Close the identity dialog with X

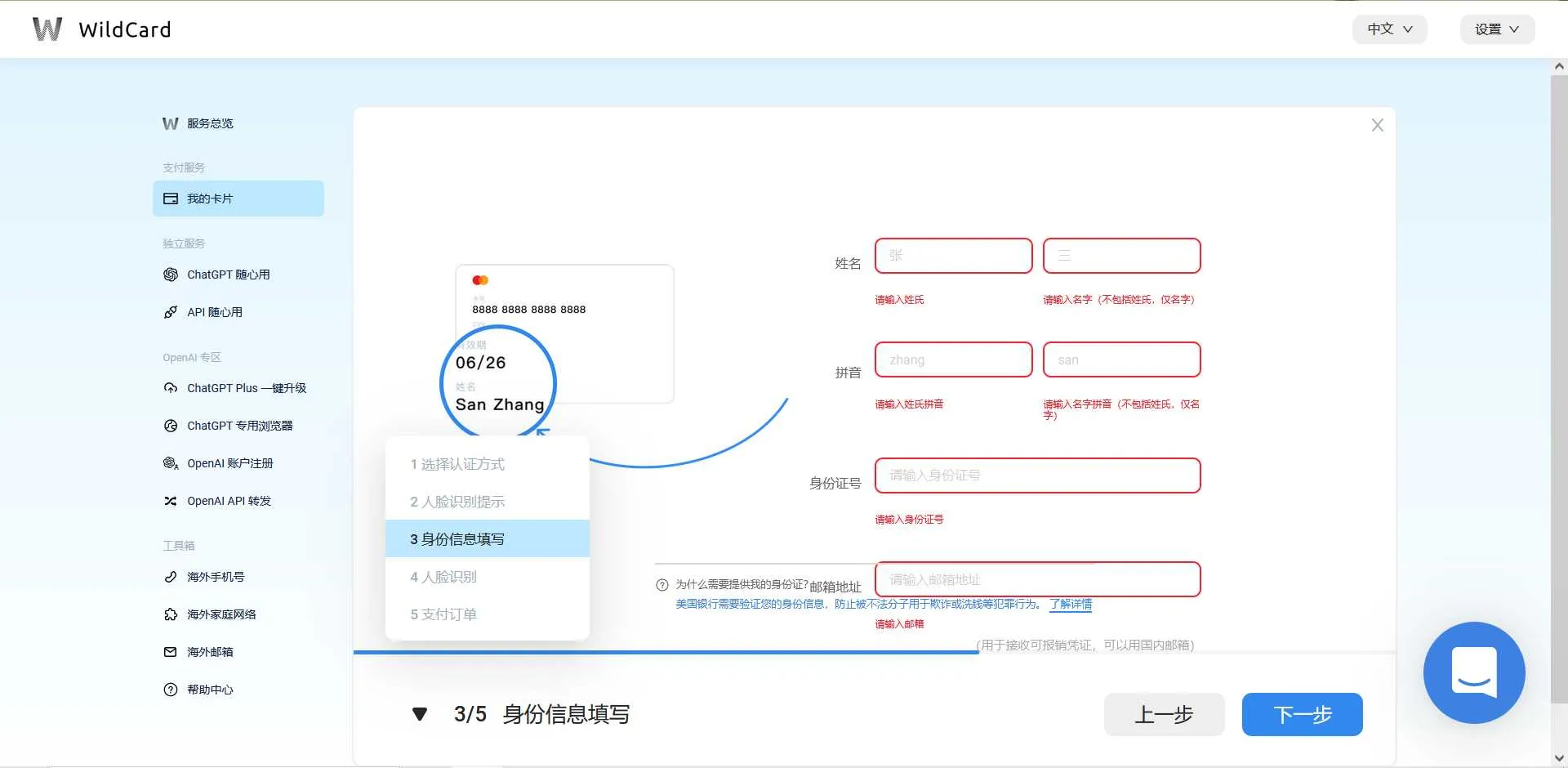(1377, 125)
